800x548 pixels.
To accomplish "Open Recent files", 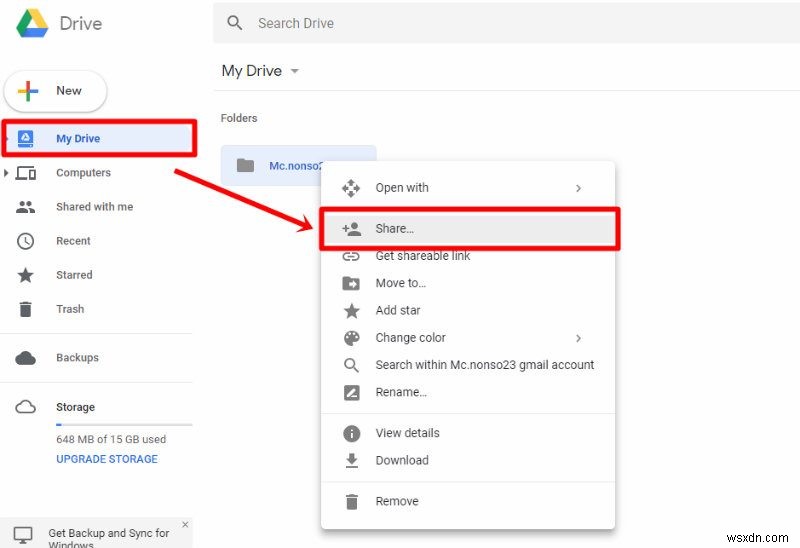I will 73,241.
